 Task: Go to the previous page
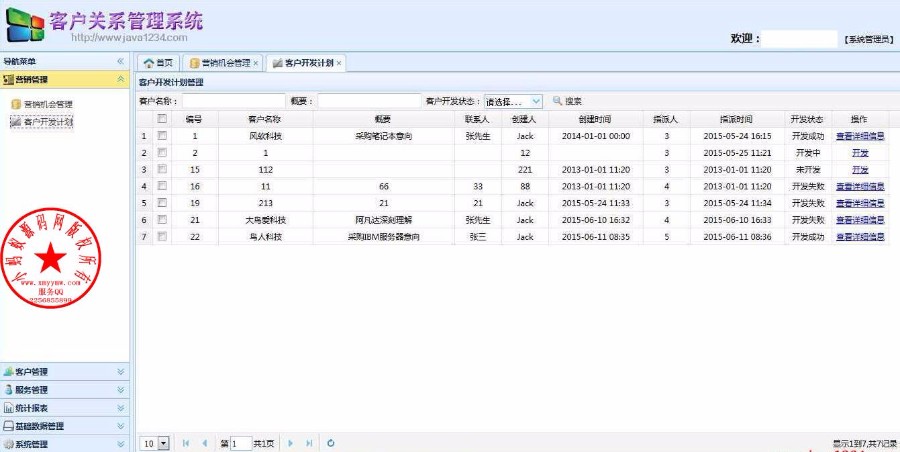(204, 443)
